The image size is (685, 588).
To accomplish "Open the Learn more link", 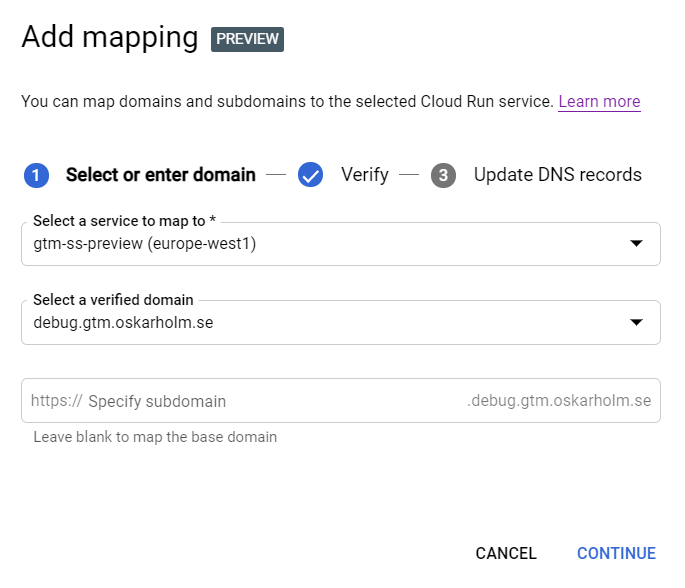I will point(599,101).
